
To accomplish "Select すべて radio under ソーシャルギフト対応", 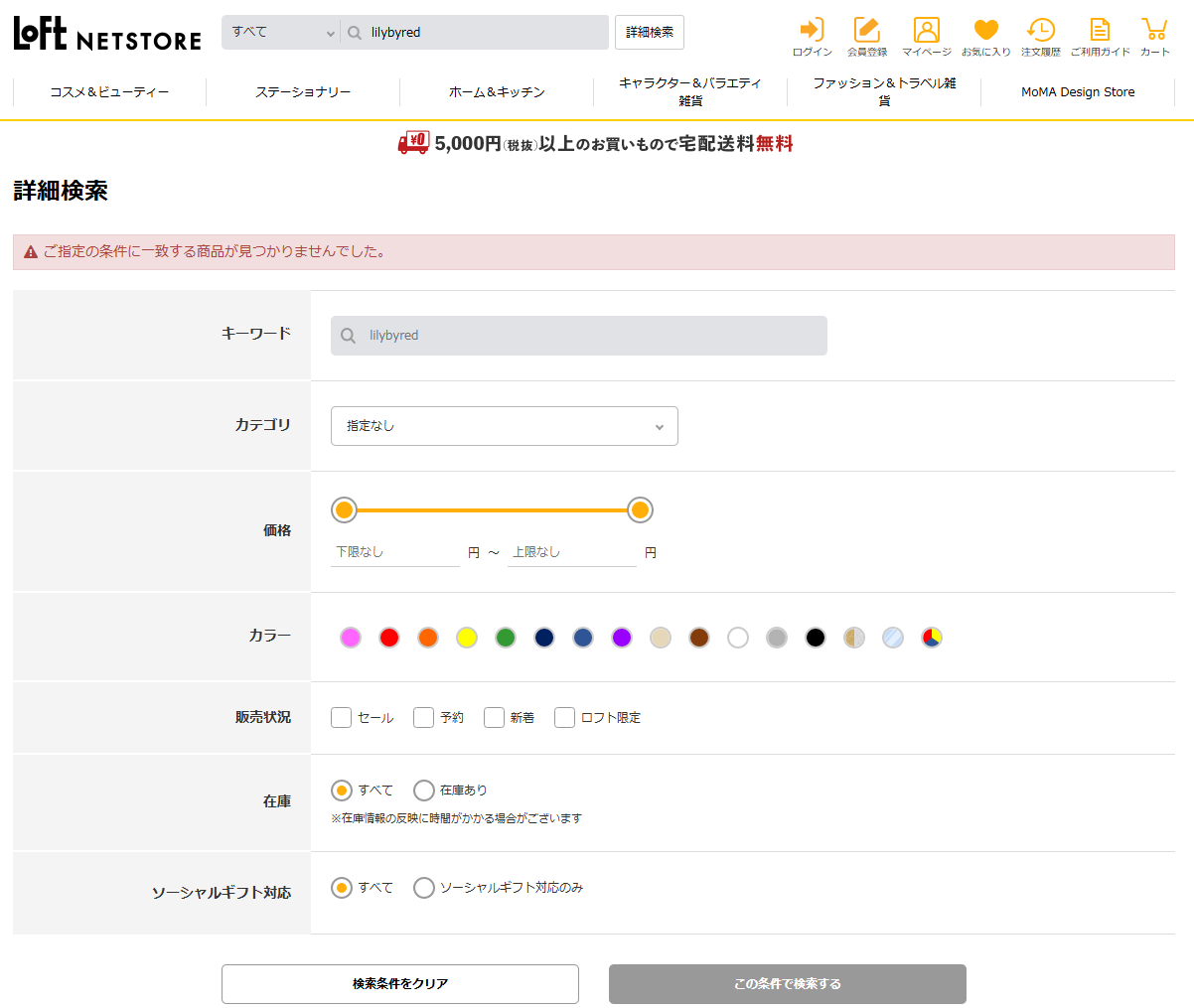I will (x=342, y=888).
